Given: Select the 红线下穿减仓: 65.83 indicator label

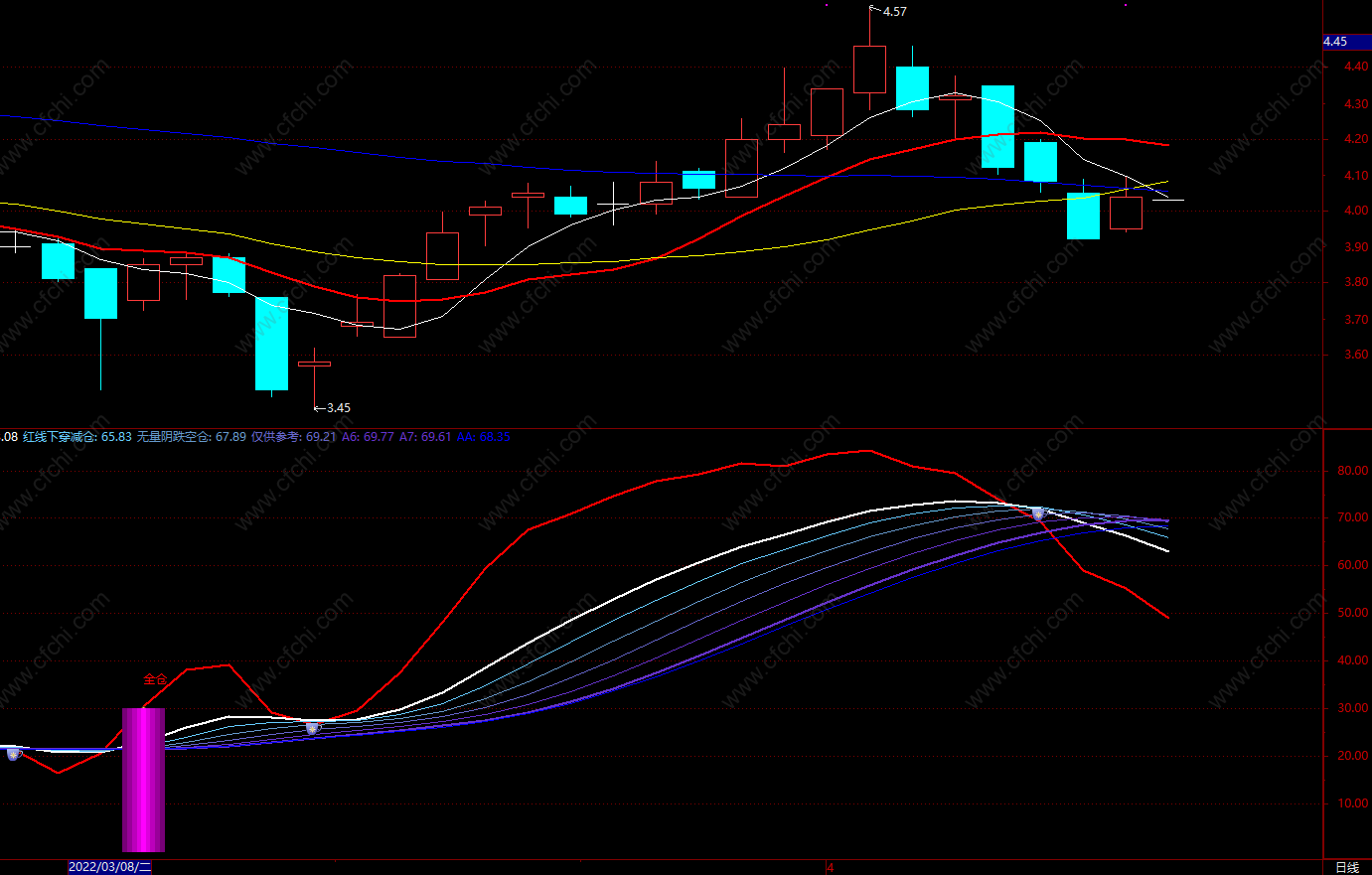Looking at the screenshot, I should 77,437.
